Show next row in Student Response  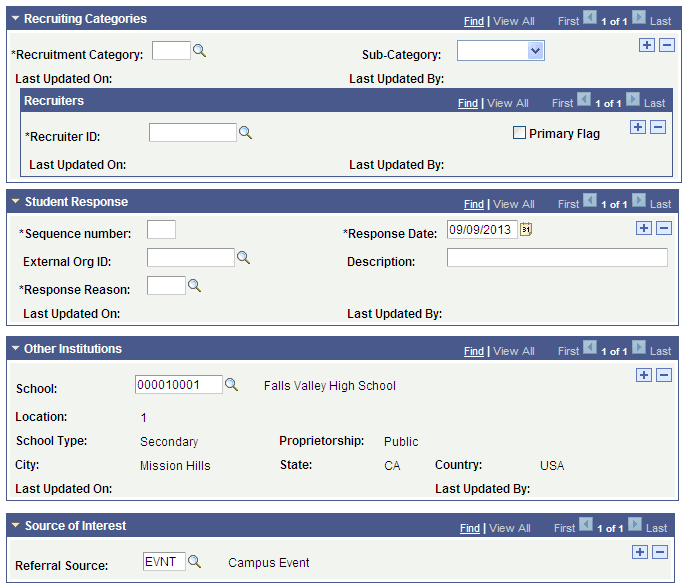point(639,201)
